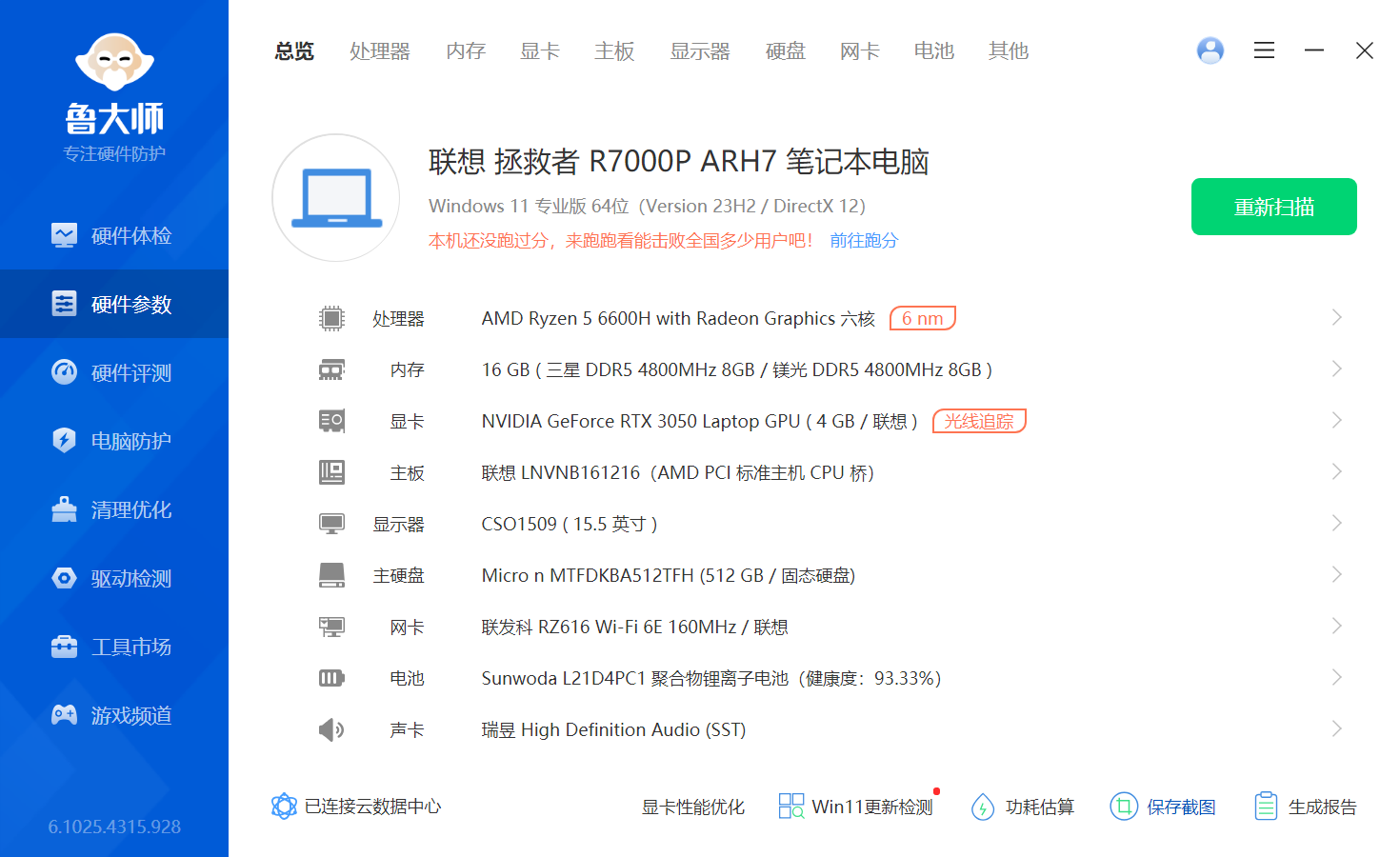1400x857 pixels.
Task: Switch to the 处理器 tab
Action: coord(379,51)
